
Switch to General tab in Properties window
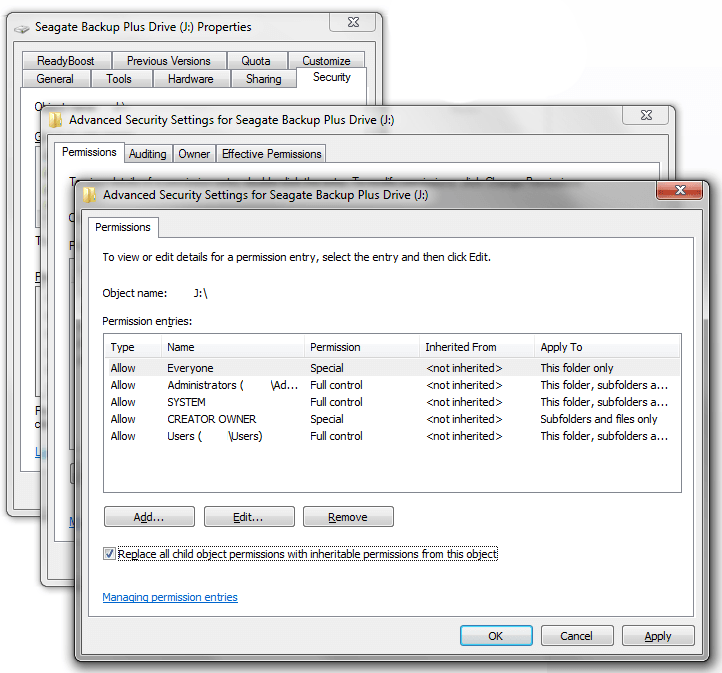(x=55, y=79)
